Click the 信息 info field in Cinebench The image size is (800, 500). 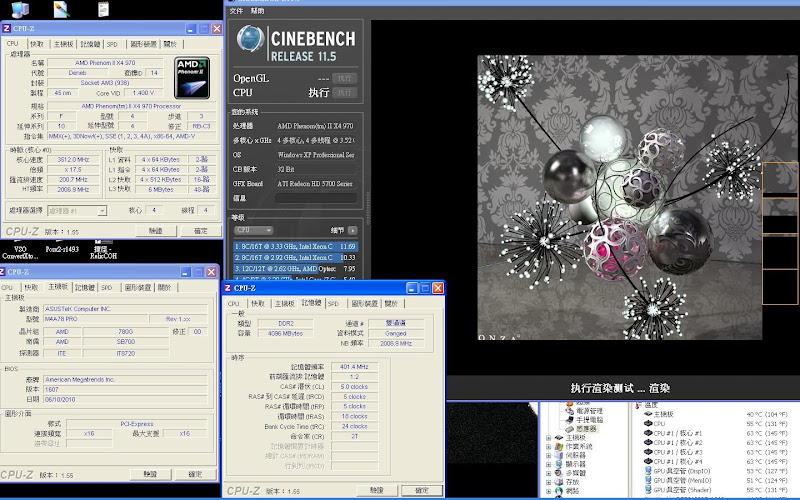315,198
